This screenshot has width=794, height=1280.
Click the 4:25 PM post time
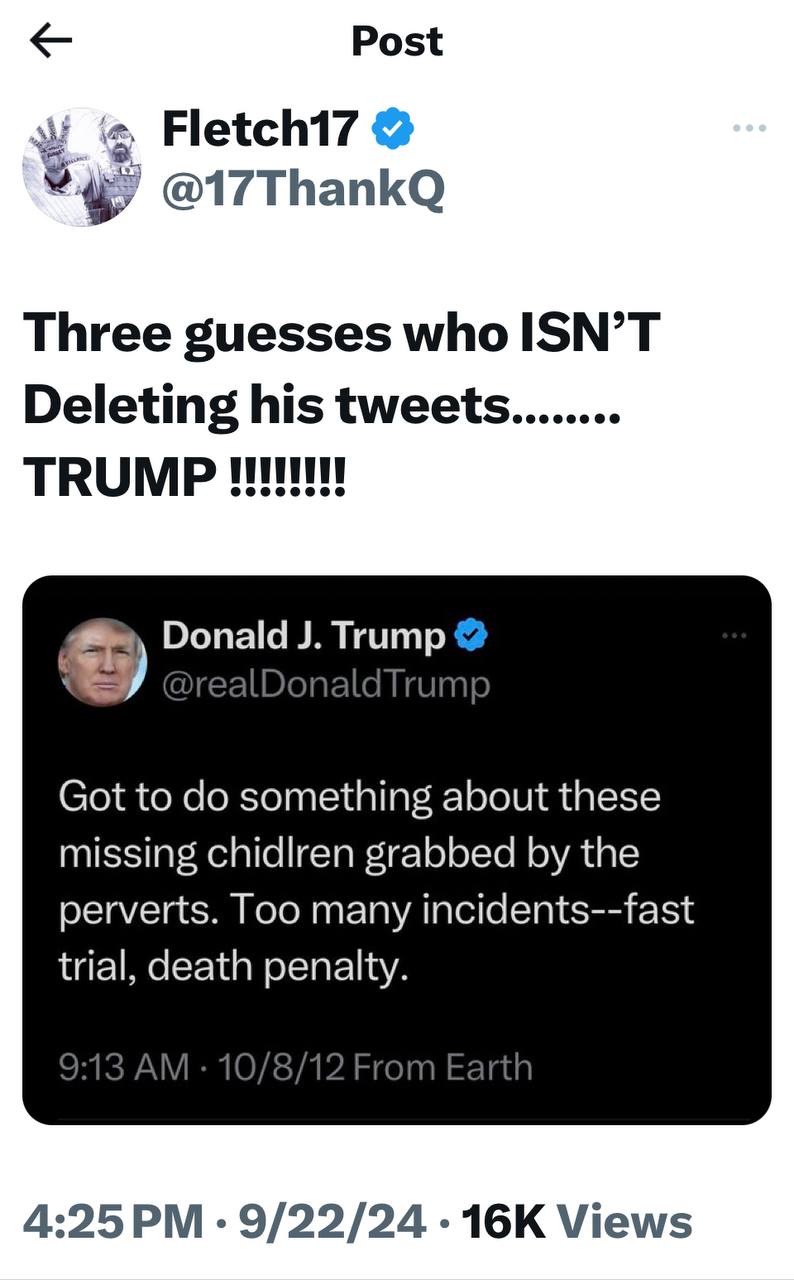pyautogui.click(x=112, y=1222)
